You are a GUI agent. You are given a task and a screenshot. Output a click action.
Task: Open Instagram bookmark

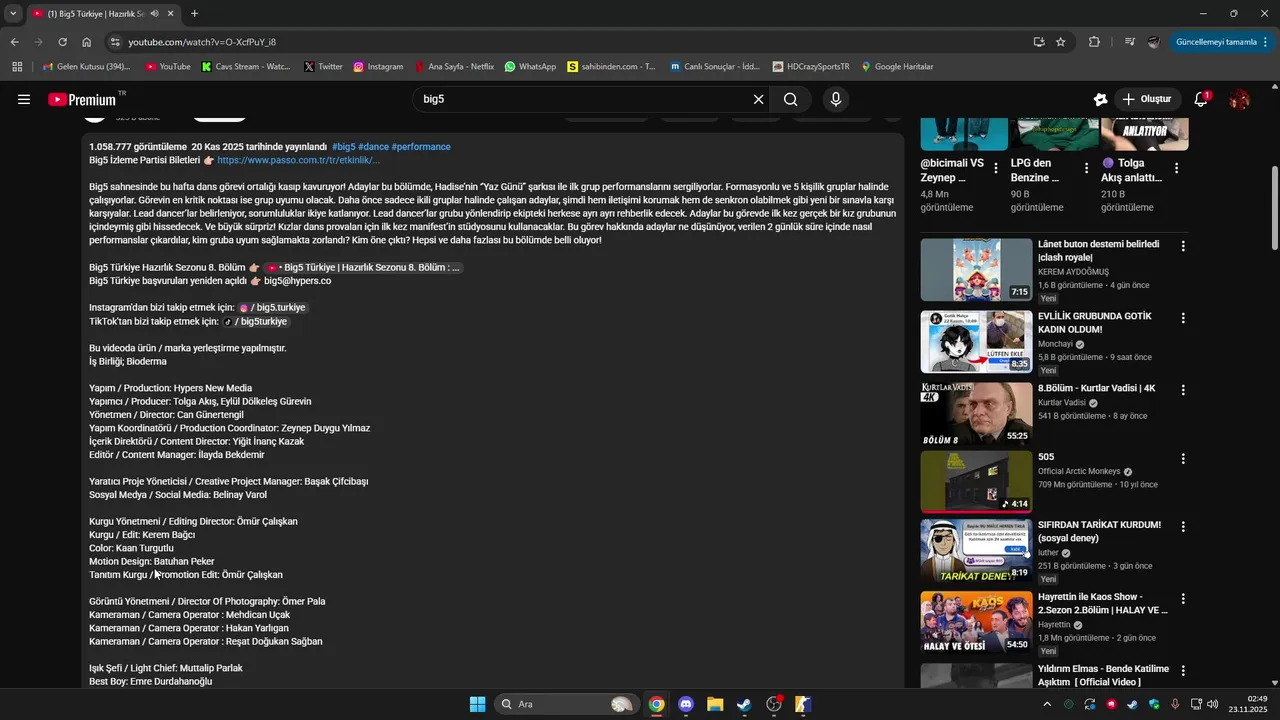tap(378, 67)
